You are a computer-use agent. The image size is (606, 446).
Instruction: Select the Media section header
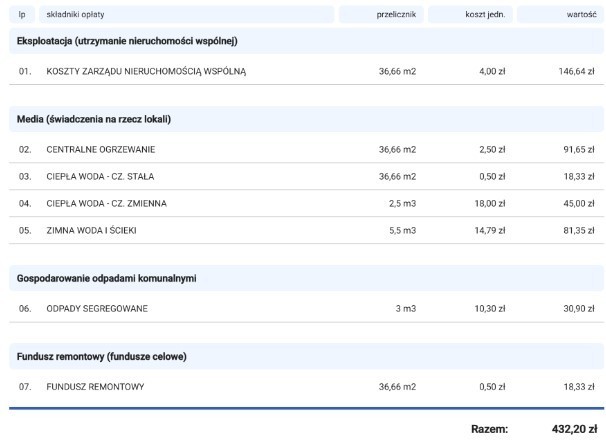[94, 119]
